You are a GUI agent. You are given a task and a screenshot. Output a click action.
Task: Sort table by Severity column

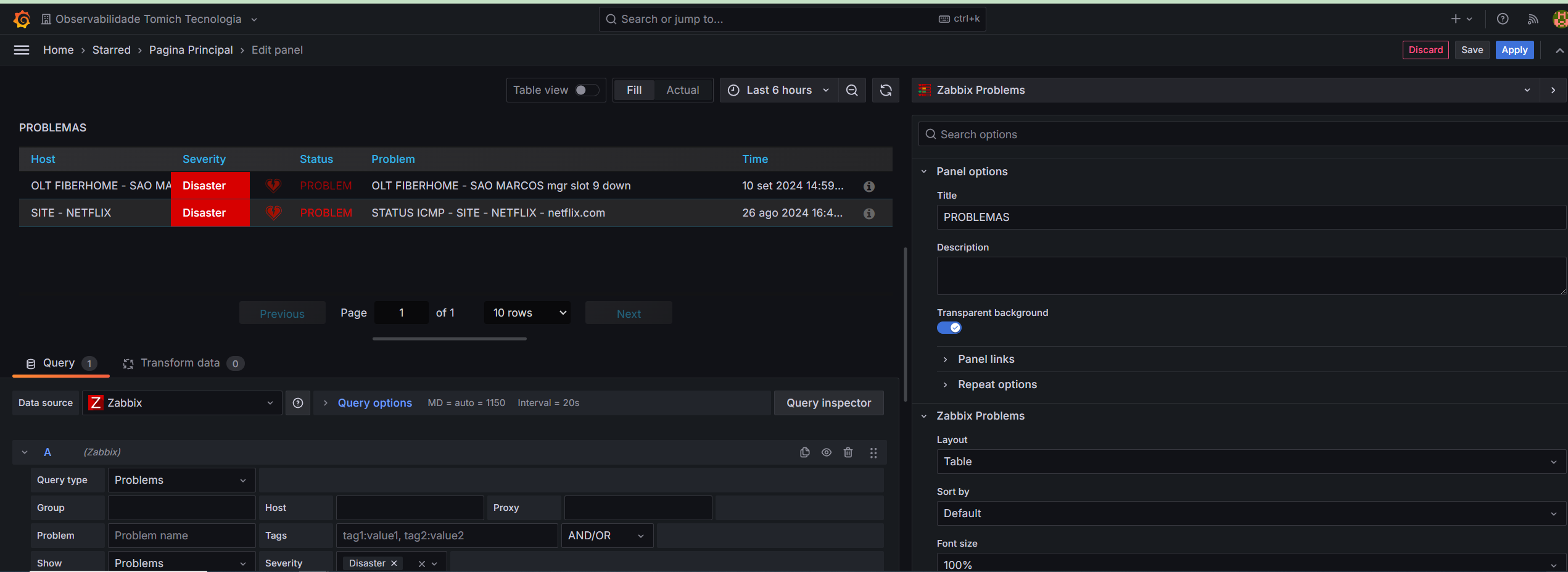204,159
